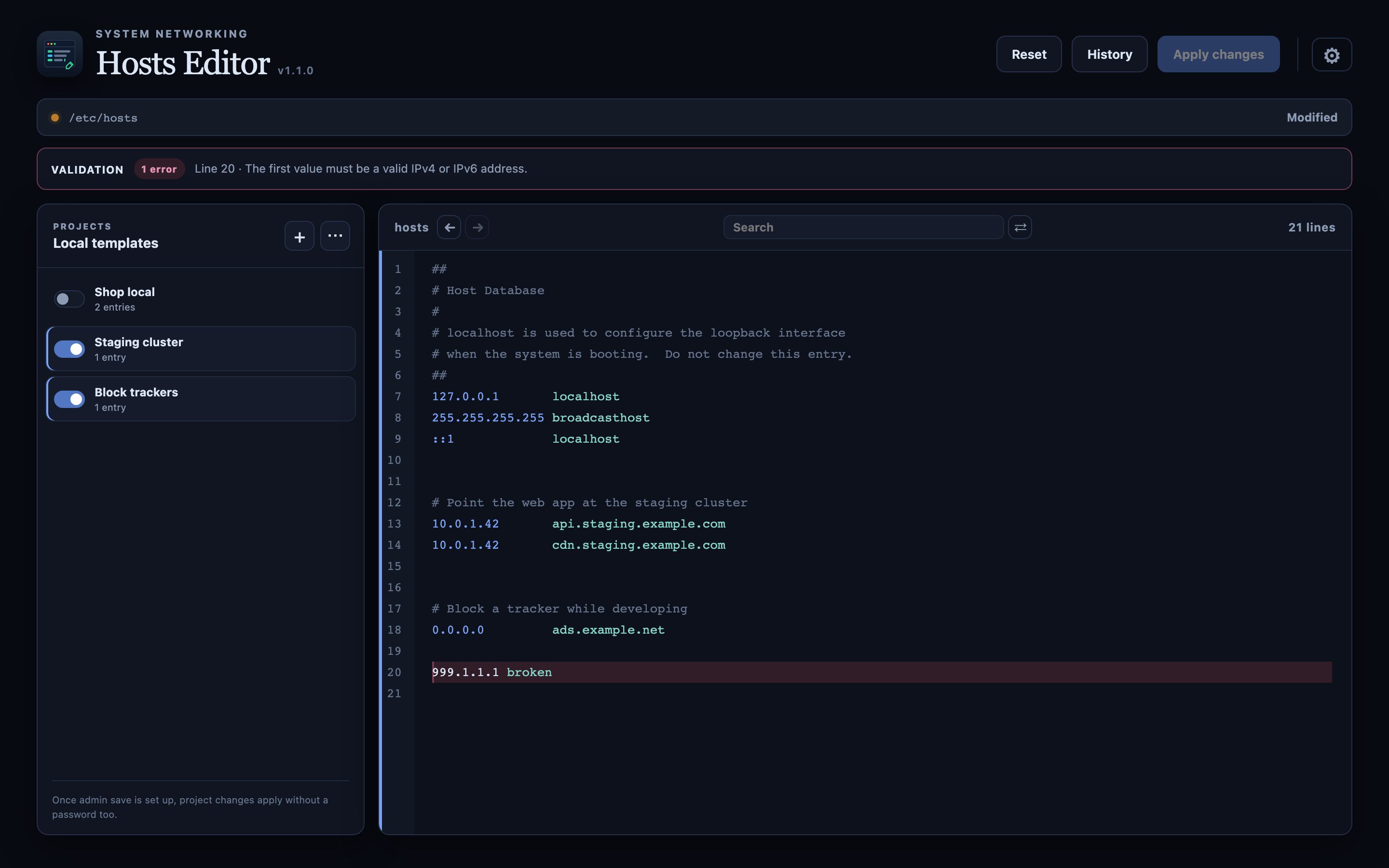
Task: Turn off the Block trackers toggle
Action: (69, 399)
